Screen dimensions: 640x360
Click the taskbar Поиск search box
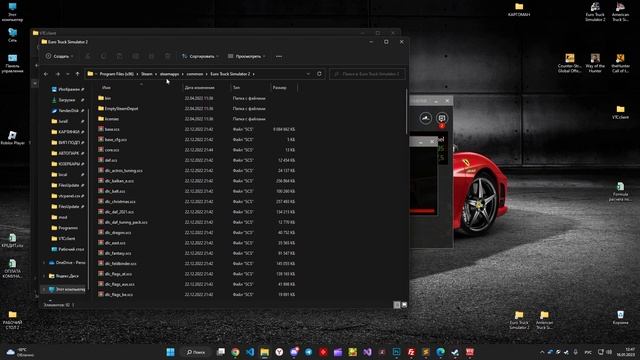coord(197,352)
